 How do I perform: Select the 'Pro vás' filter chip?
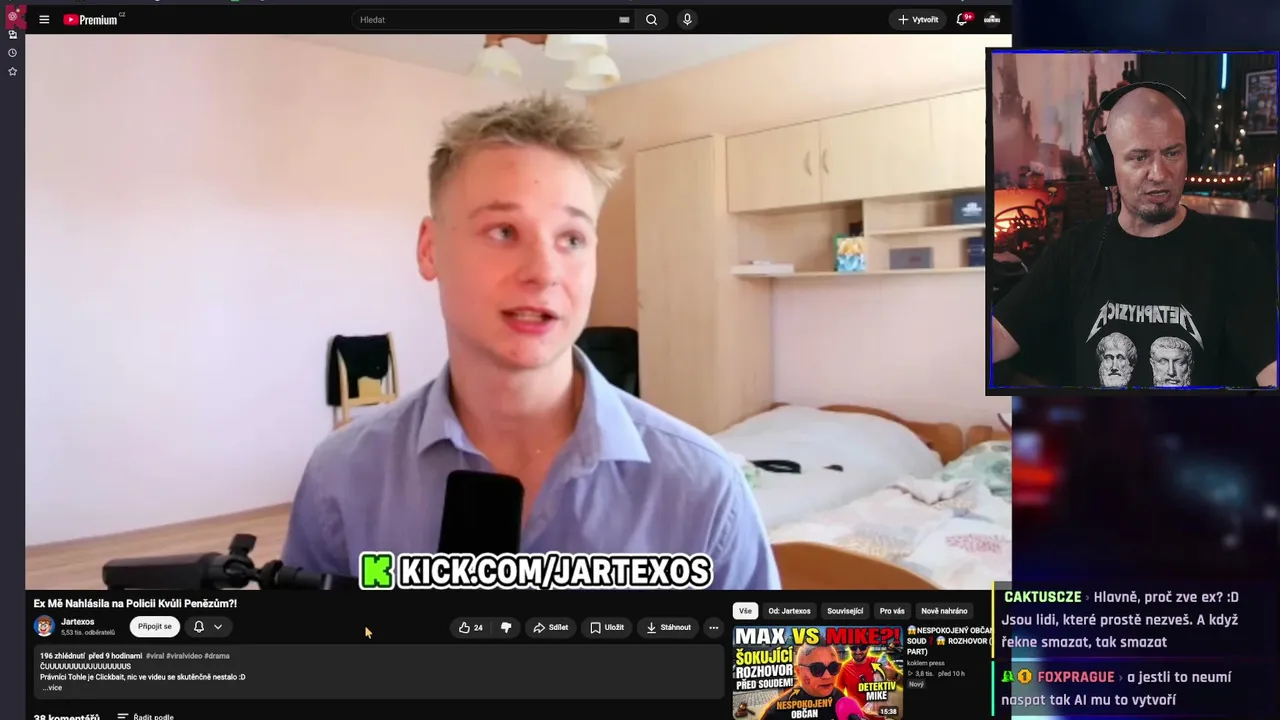(892, 611)
